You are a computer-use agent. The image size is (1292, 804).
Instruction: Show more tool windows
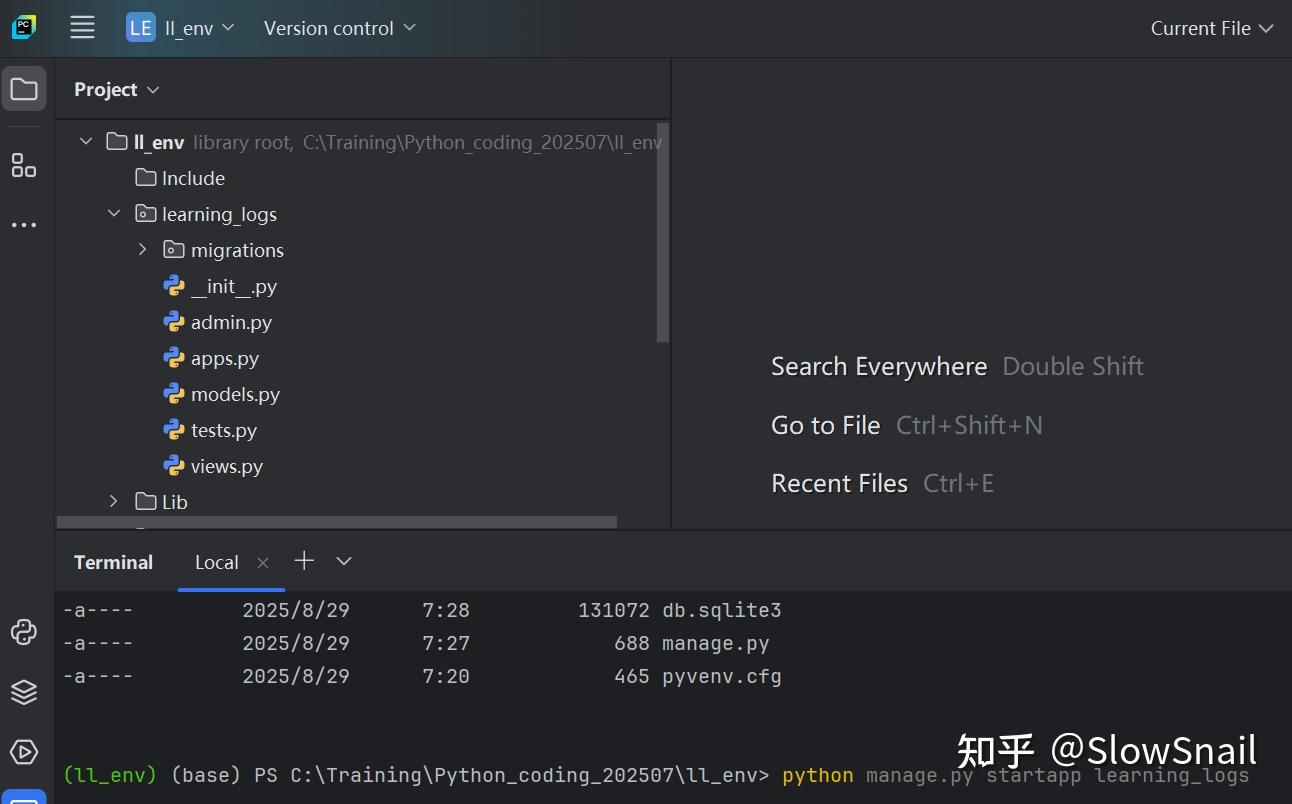[24, 224]
